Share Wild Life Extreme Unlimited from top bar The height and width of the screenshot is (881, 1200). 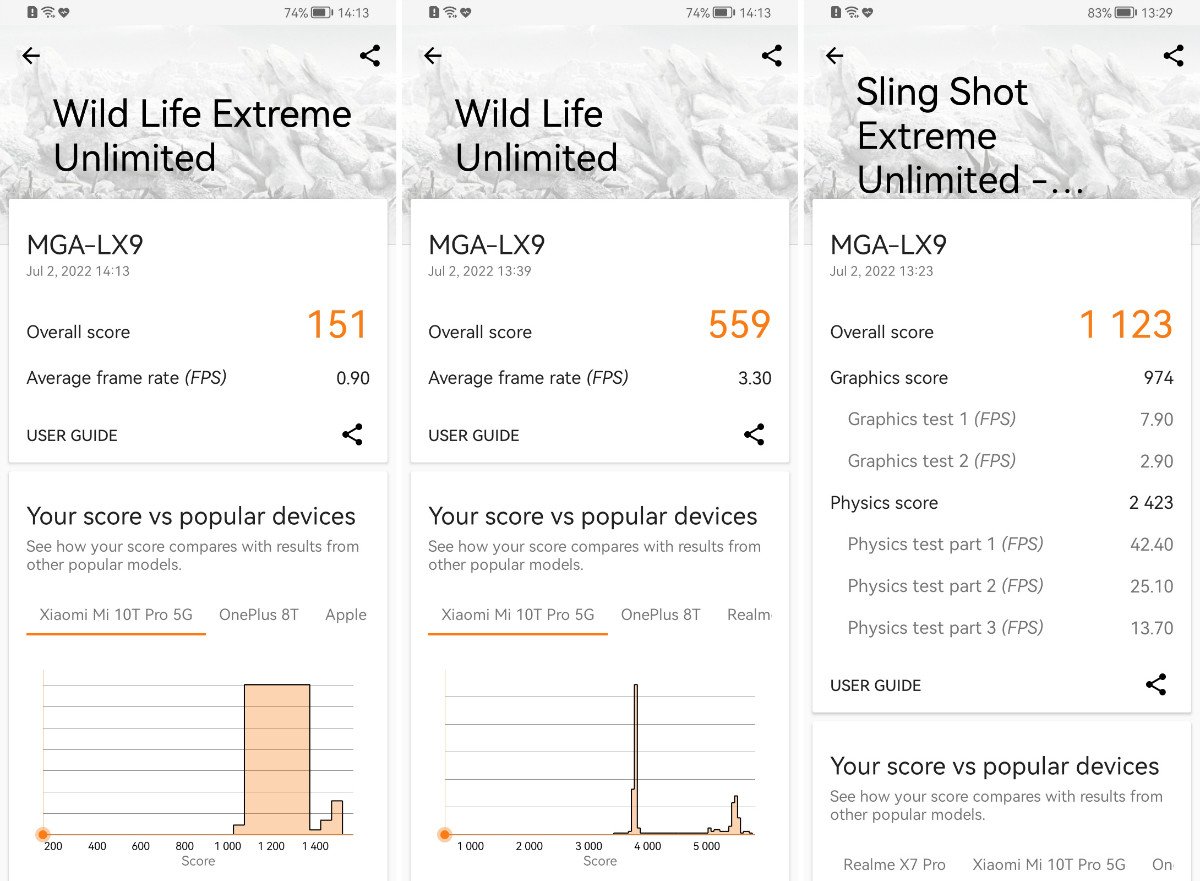pyautogui.click(x=370, y=56)
